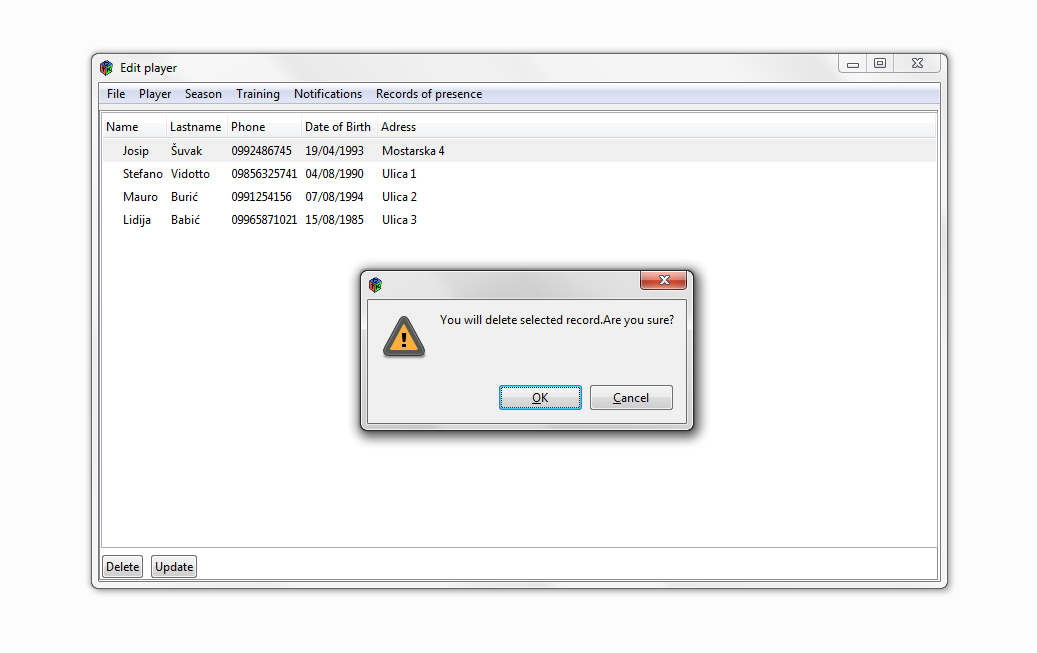Click the Delete button at the bottom
Image resolution: width=1037 pixels, height=653 pixels.
(122, 567)
